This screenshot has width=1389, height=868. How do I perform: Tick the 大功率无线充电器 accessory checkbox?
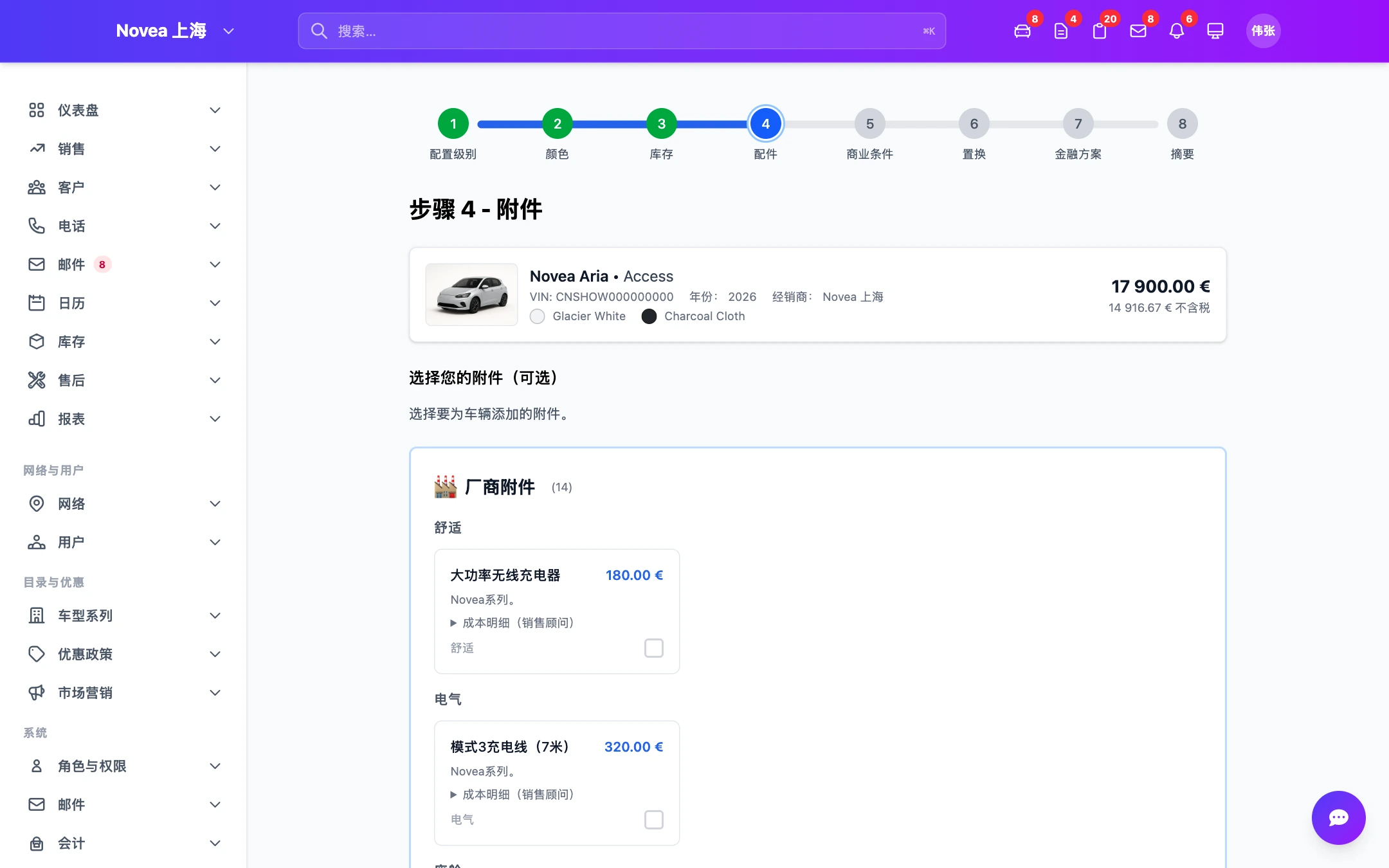[654, 648]
